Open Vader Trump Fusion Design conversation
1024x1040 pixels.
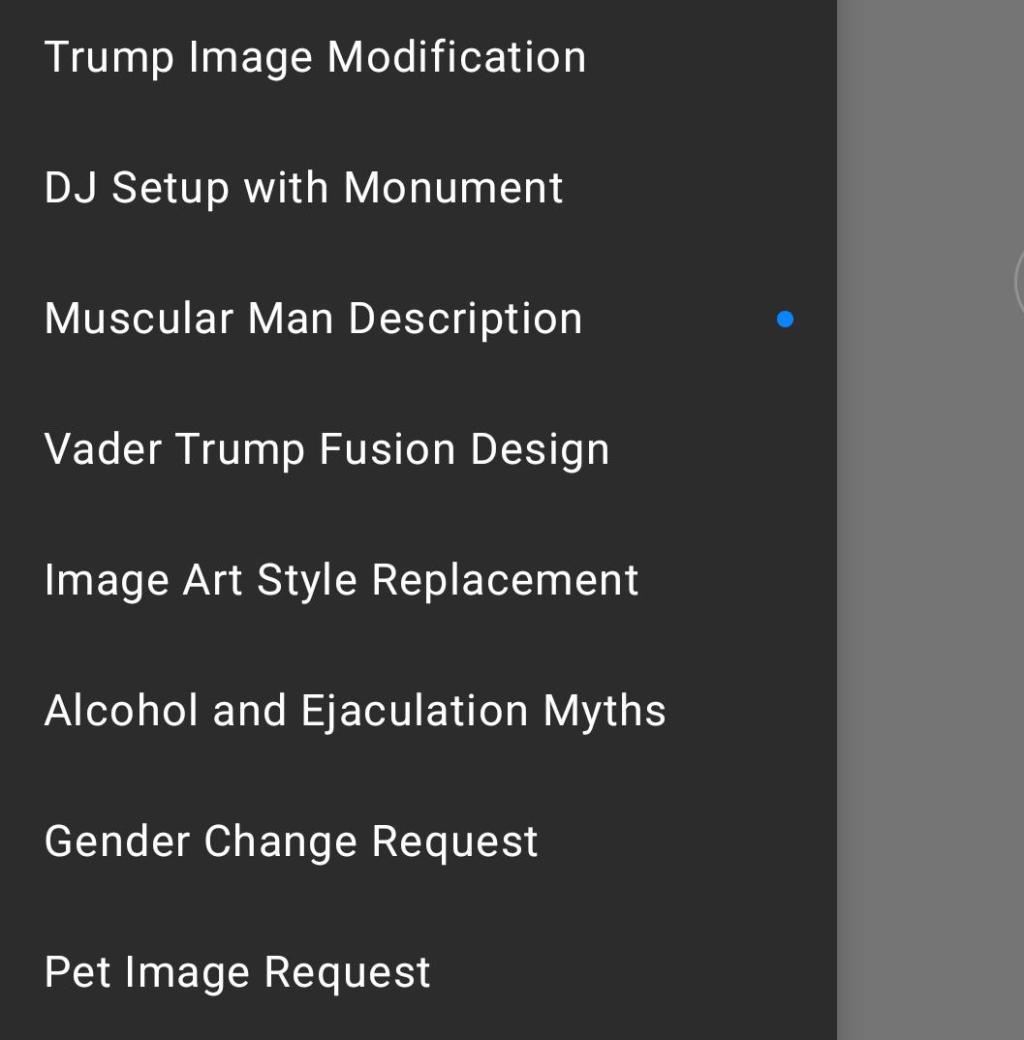(x=418, y=449)
